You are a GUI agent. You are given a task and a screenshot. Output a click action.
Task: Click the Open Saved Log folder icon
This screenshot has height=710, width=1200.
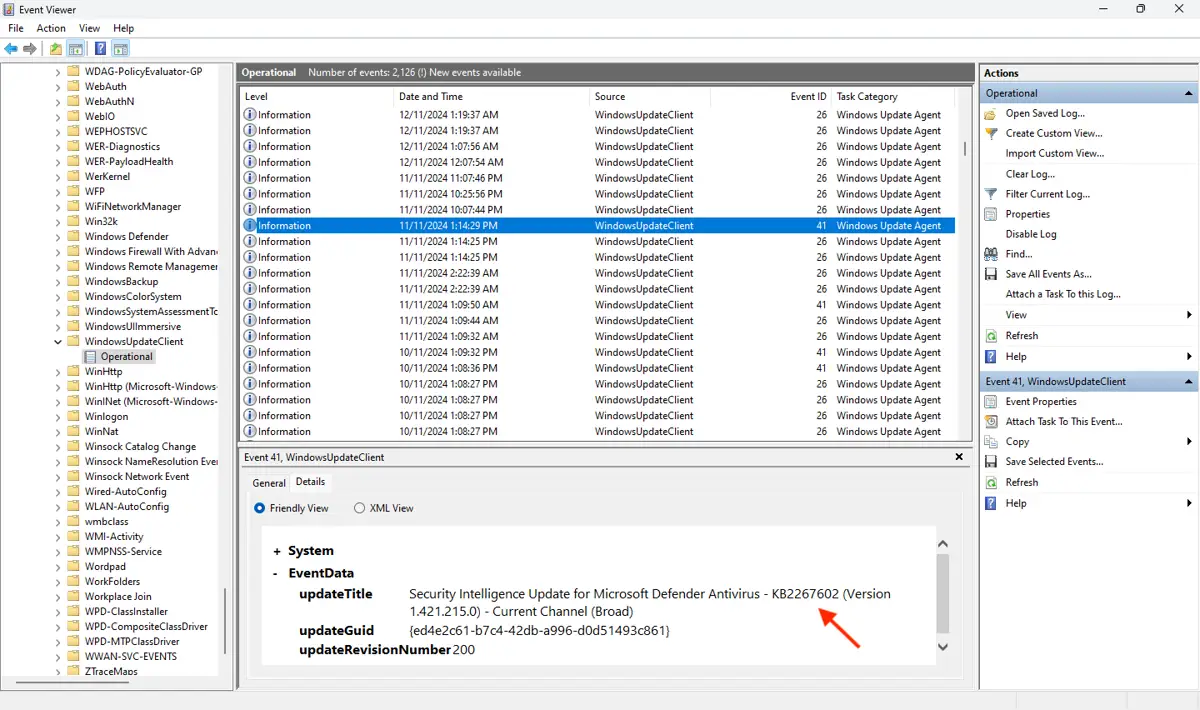coord(991,113)
